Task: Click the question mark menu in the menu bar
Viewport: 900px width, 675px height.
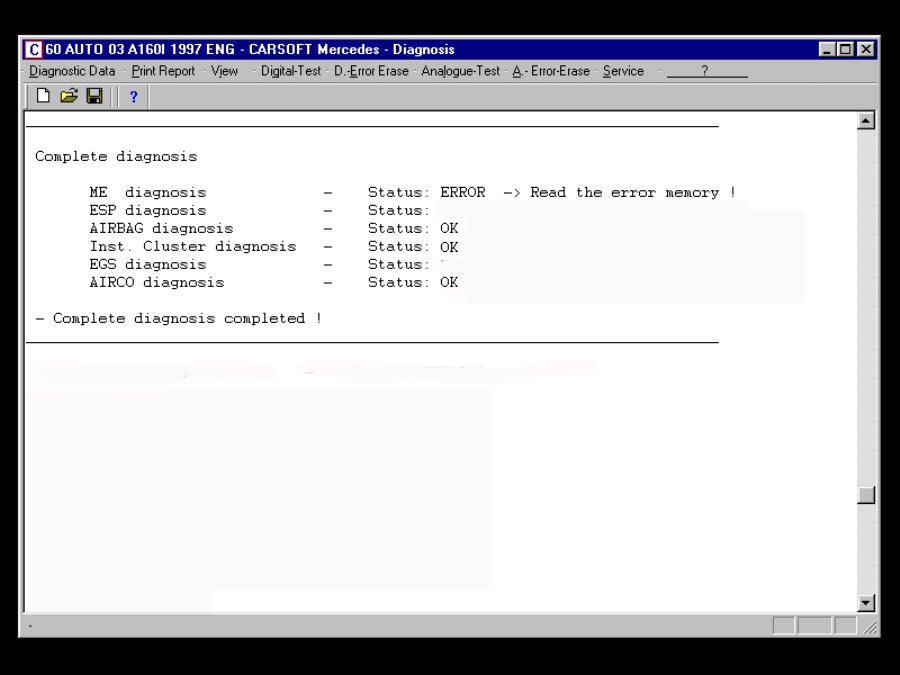Action: (x=705, y=71)
